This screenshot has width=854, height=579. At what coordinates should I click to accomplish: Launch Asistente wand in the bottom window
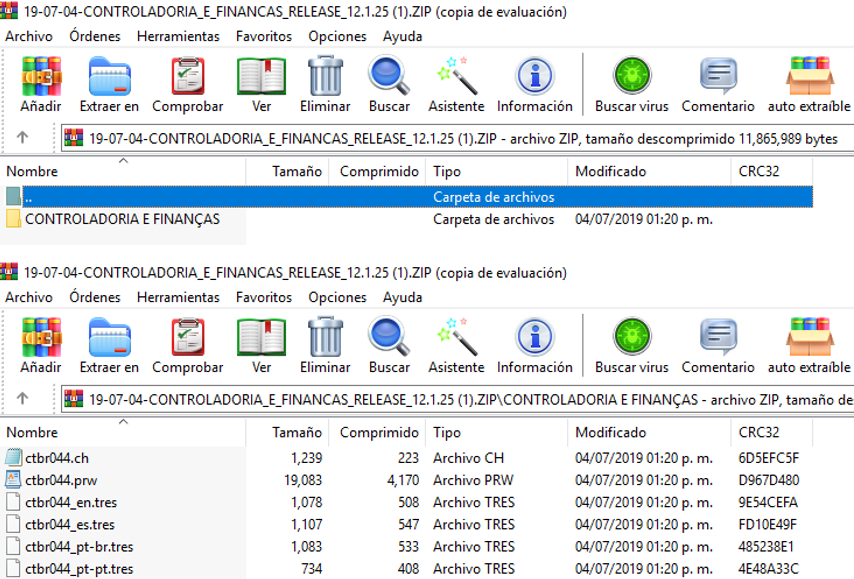coord(456,338)
